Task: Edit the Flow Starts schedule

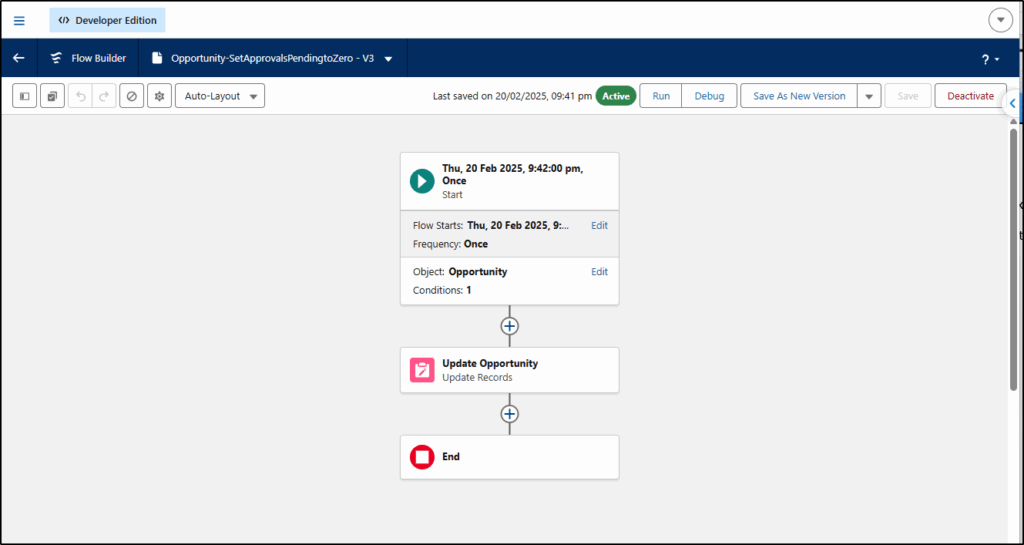Action: pos(599,226)
